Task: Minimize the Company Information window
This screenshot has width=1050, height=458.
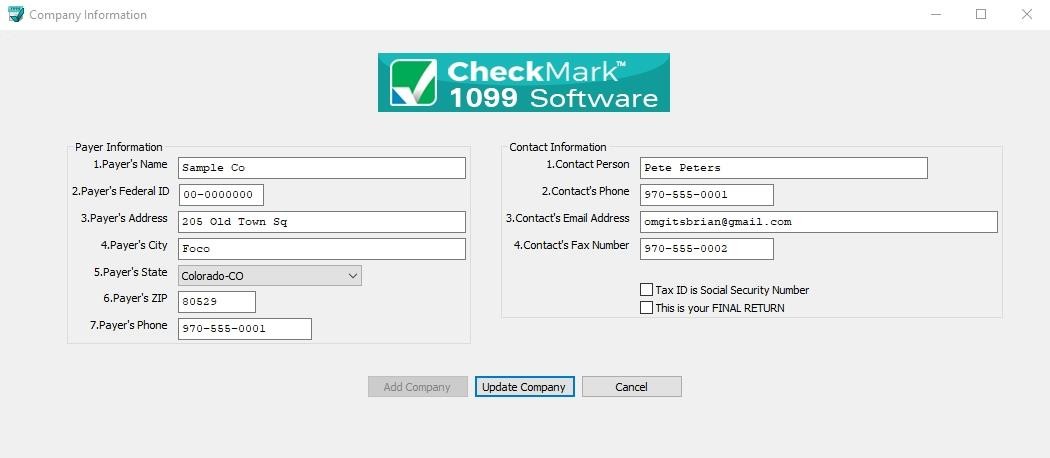Action: coord(935,15)
